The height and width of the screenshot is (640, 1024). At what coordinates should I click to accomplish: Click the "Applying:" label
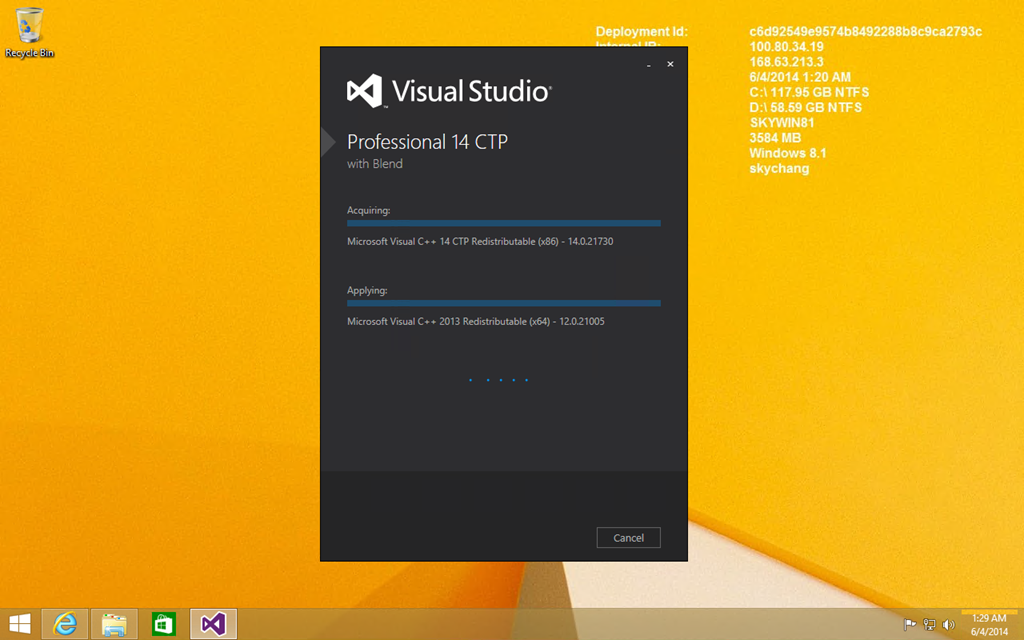point(367,290)
